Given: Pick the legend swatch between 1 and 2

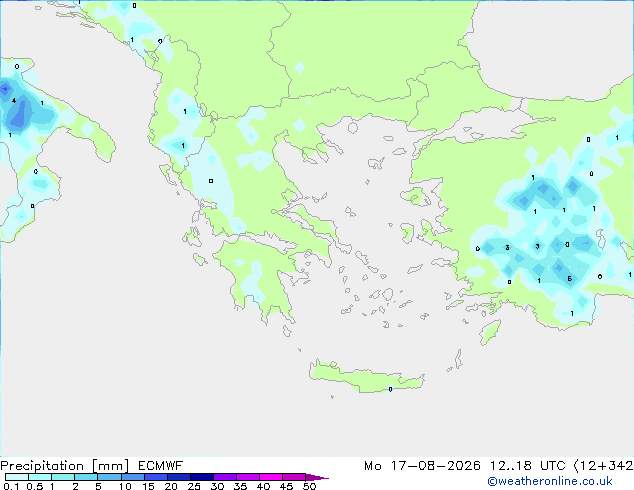Looking at the screenshot, I should [63, 477].
